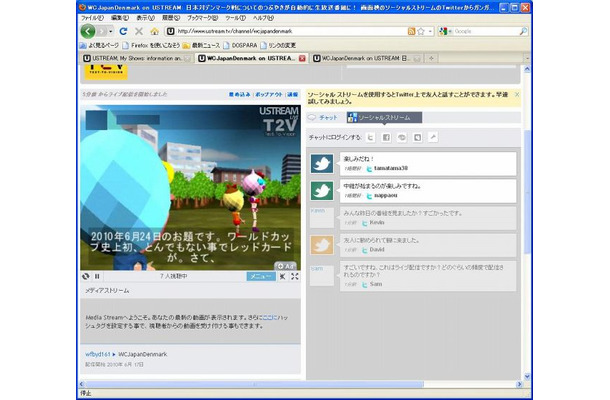Click the player sync/refresh icon
610x400 pixels.
point(86,276)
